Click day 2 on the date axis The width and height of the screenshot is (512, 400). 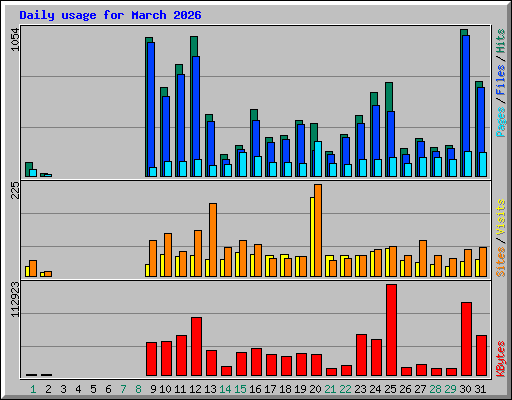(x=48, y=389)
